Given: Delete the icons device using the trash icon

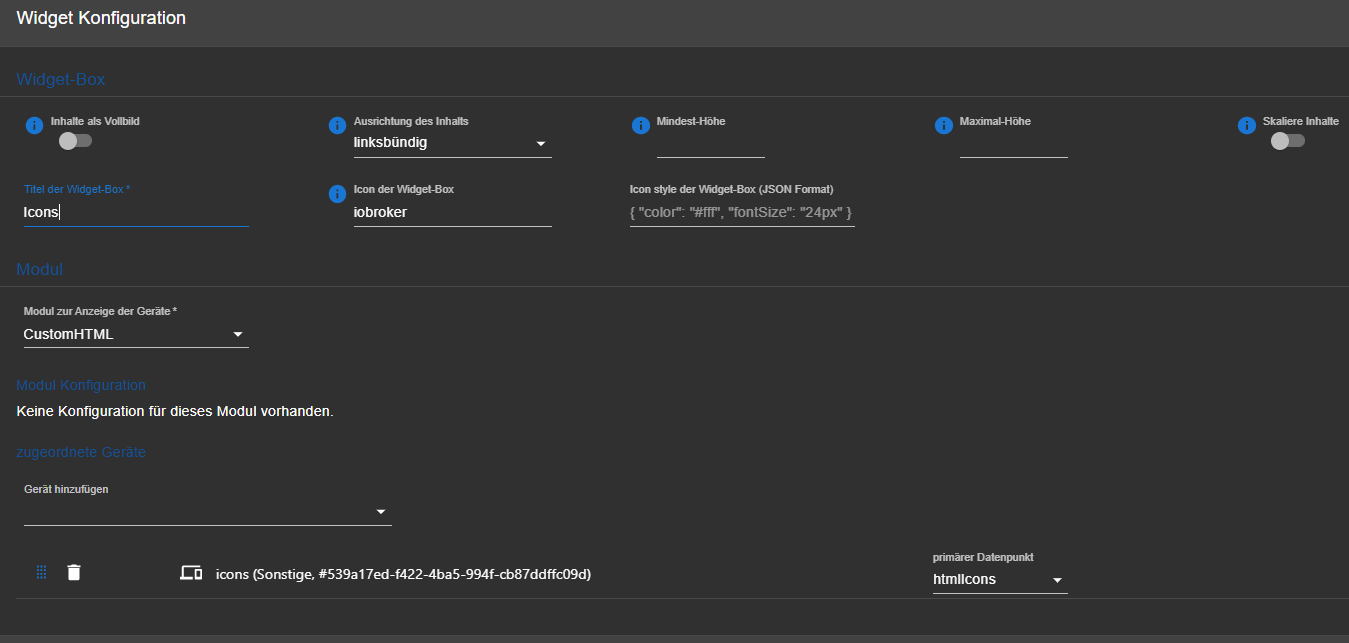Looking at the screenshot, I should coord(73,572).
